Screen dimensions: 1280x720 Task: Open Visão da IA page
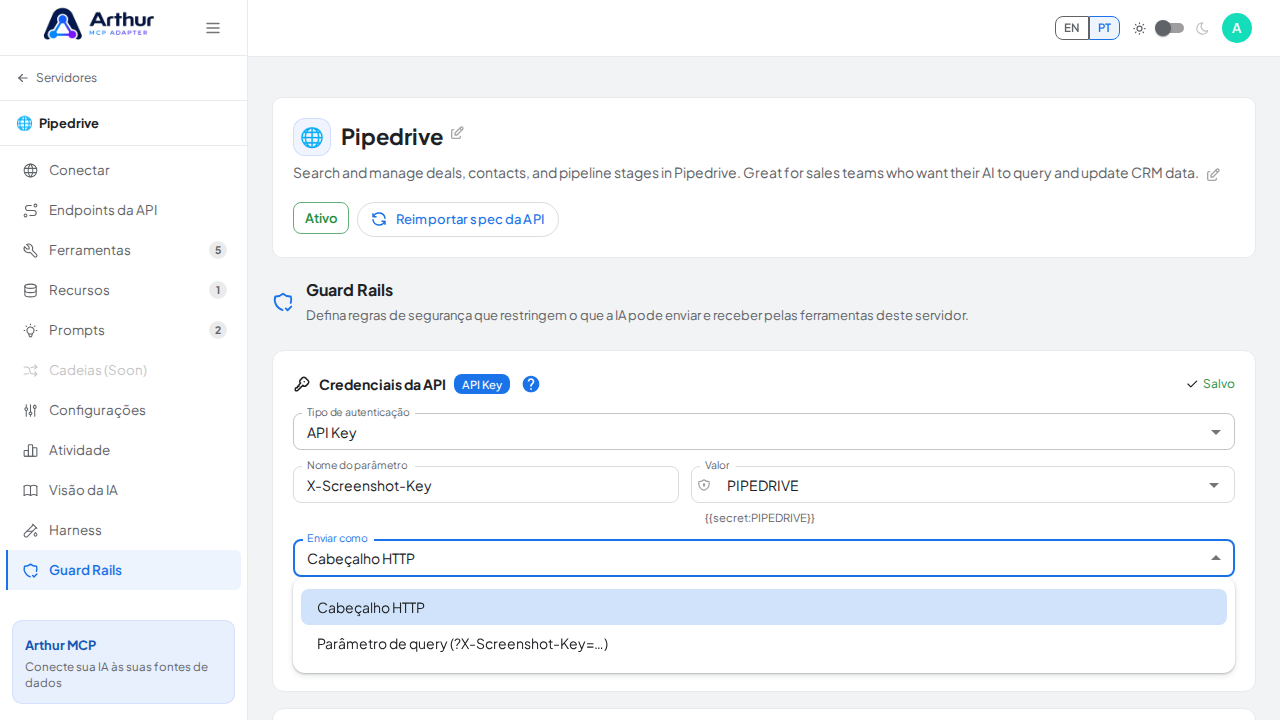(x=124, y=490)
